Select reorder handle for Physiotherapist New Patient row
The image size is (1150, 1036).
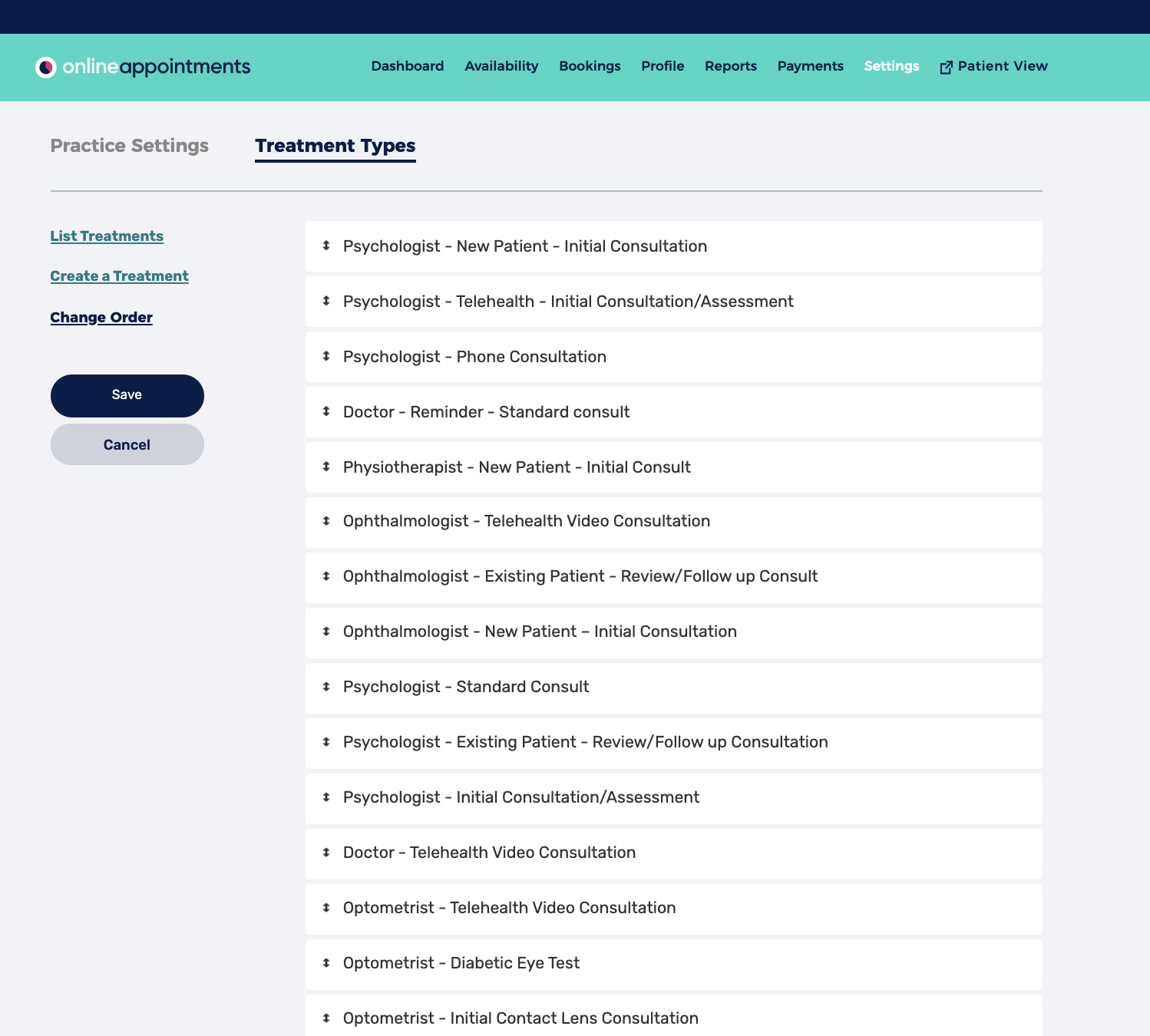tap(326, 467)
